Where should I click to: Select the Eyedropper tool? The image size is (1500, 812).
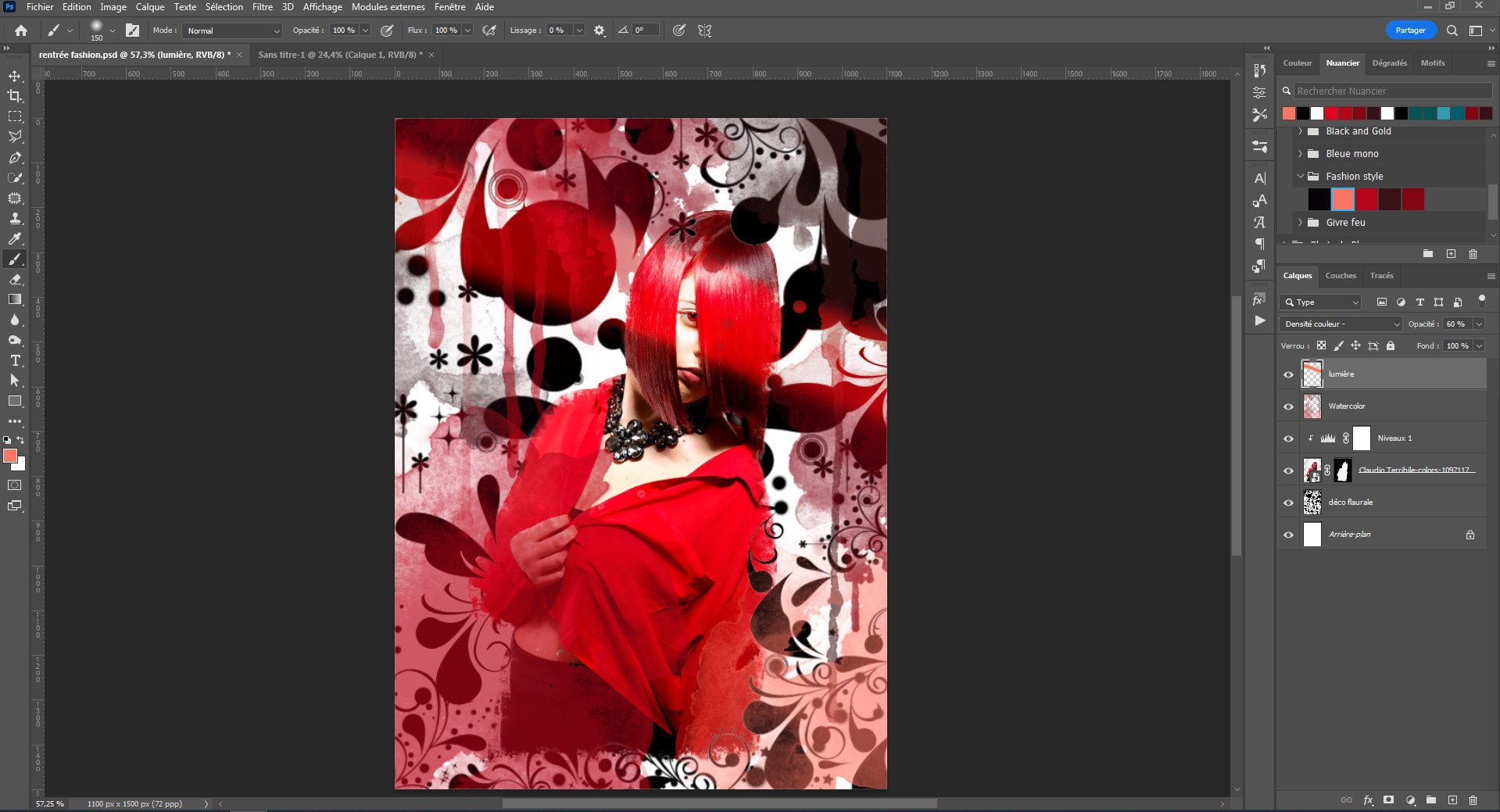(x=15, y=238)
